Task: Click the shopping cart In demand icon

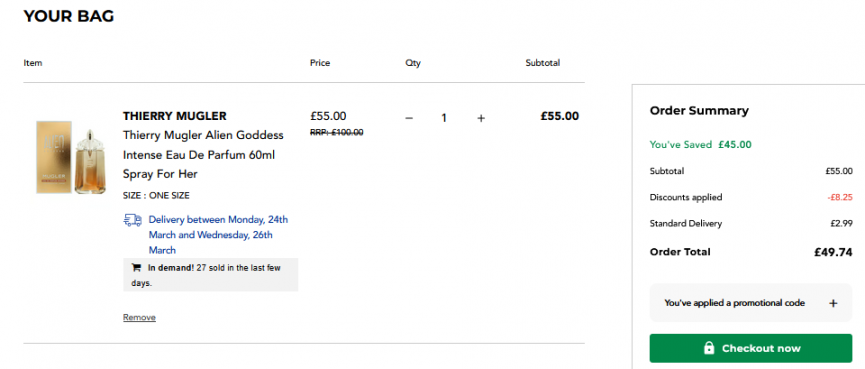Action: click(136, 268)
